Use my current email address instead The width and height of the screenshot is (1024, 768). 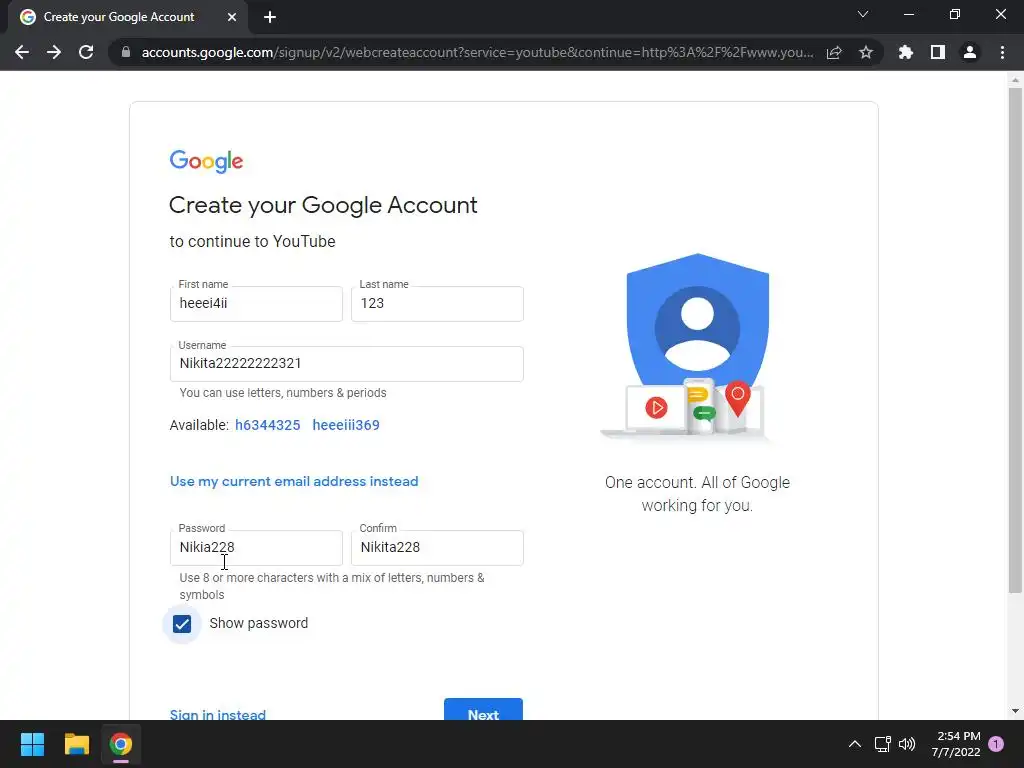294,481
